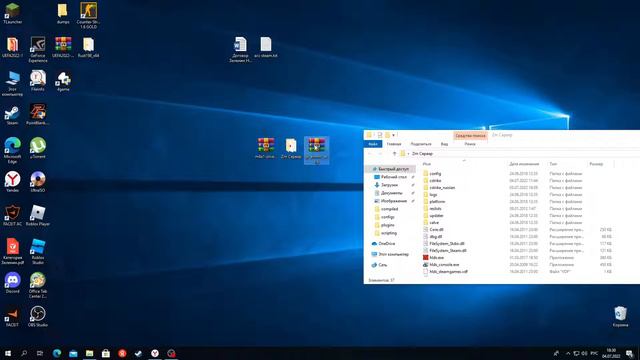This screenshot has height=360, width=640.
Task: Open the uTorrent desktop shortcut
Action: click(x=38, y=148)
